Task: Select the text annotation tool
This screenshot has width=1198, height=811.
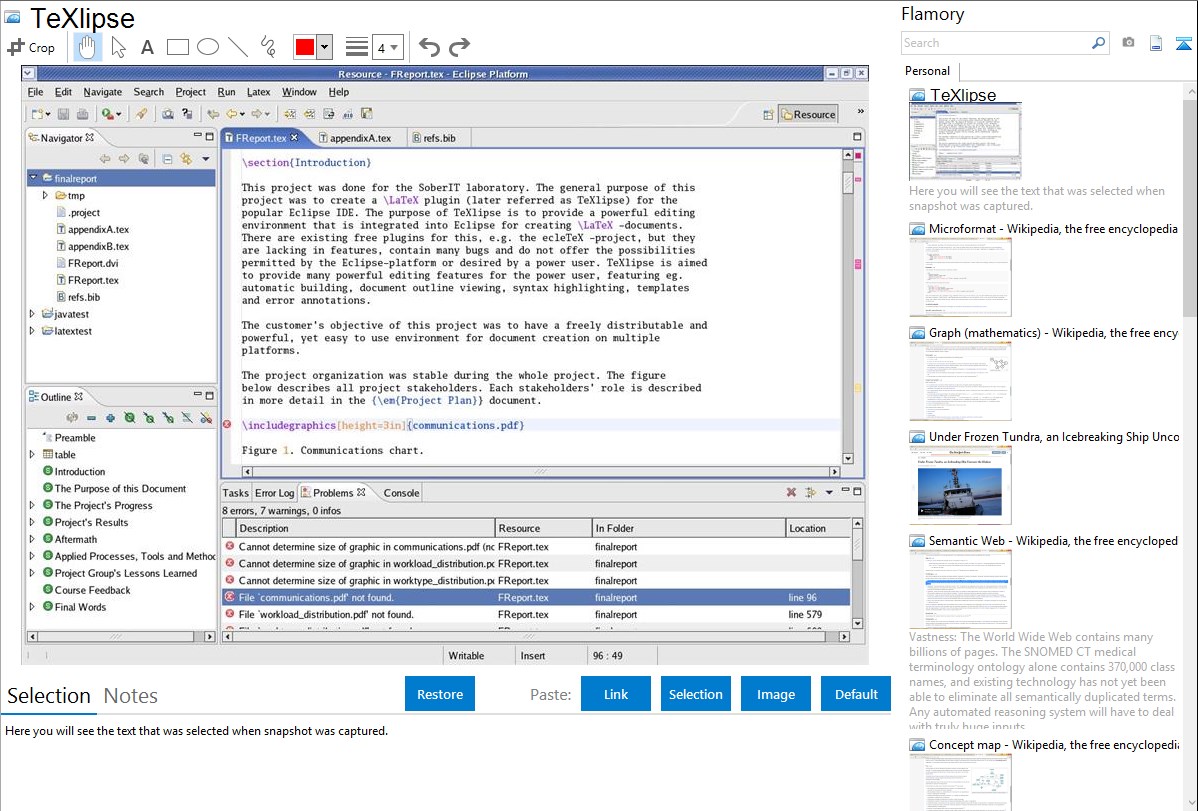Action: tap(147, 47)
